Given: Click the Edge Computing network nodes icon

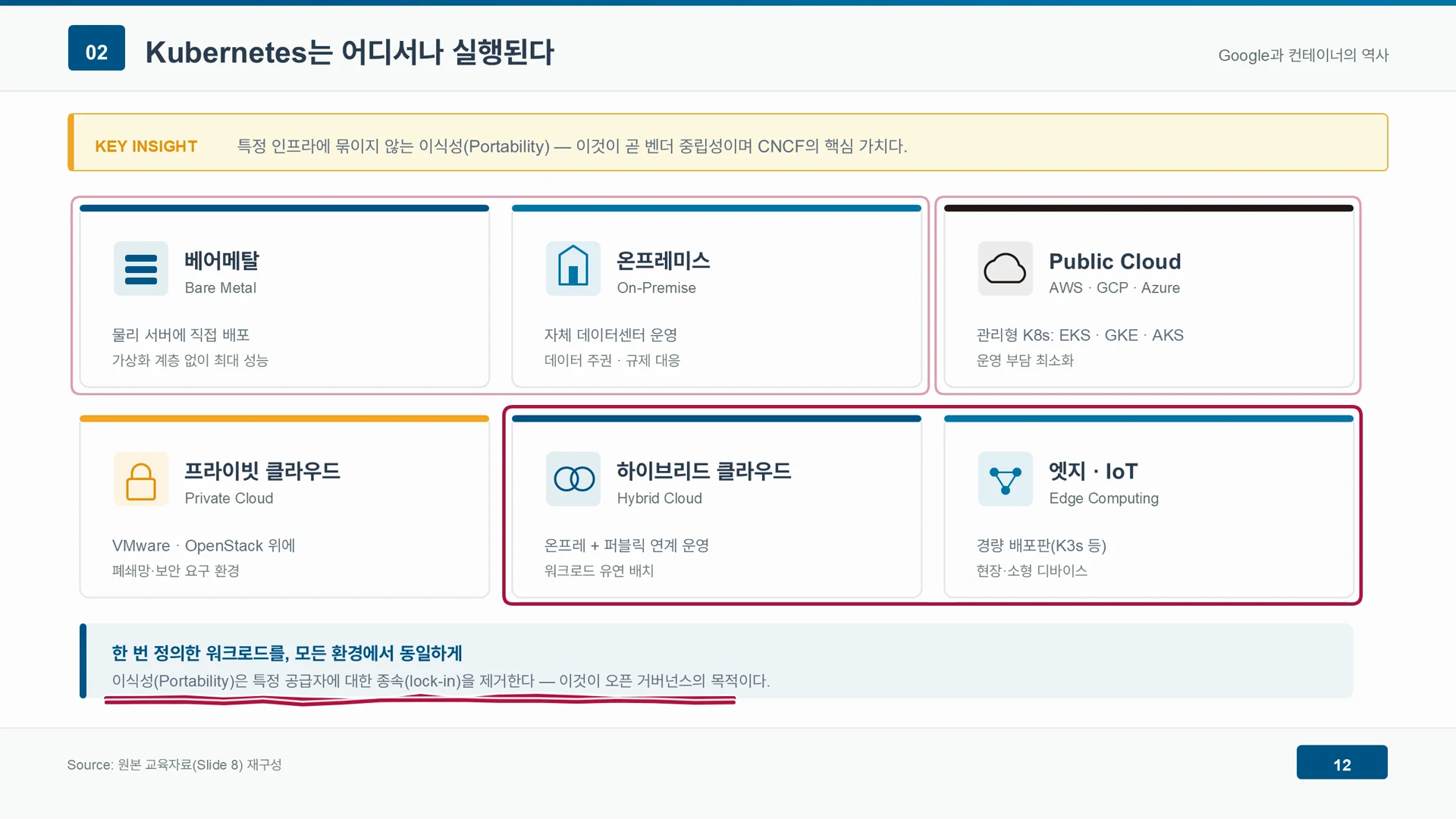Looking at the screenshot, I should pyautogui.click(x=1006, y=479).
